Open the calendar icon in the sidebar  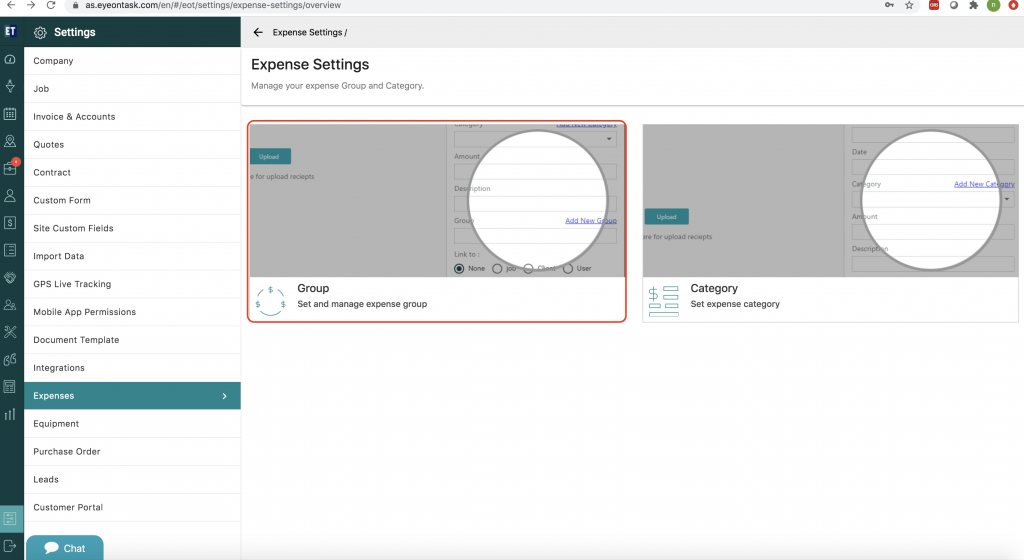pyautogui.click(x=10, y=114)
